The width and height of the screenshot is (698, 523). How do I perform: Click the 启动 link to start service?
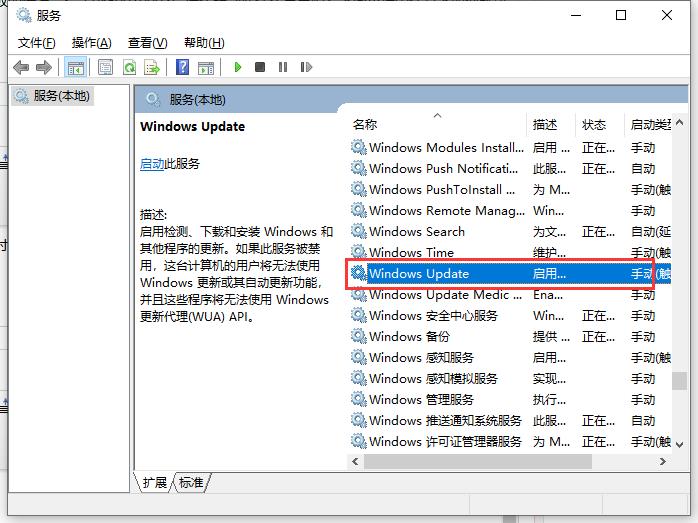(152, 164)
